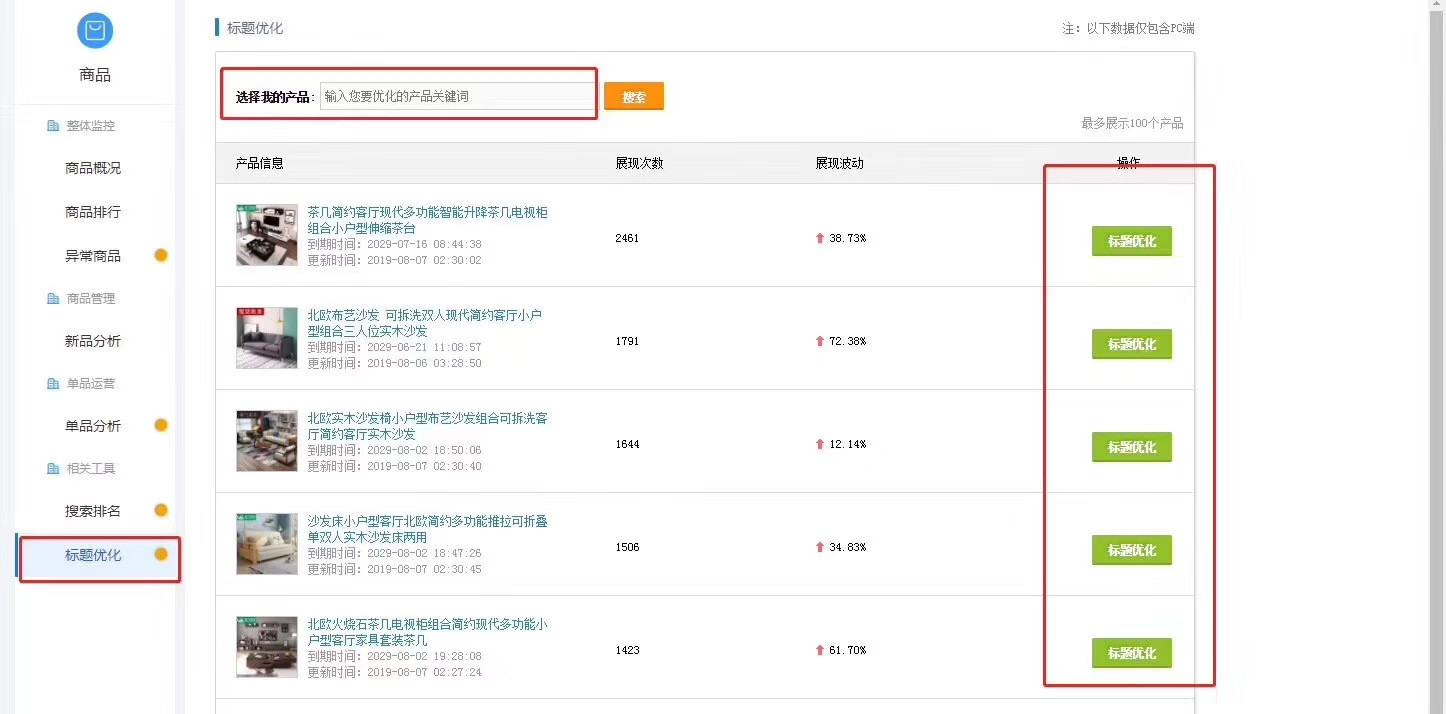Click the blue 商品 shopping bag icon
Screen dimensions: 1446x714
point(95,31)
